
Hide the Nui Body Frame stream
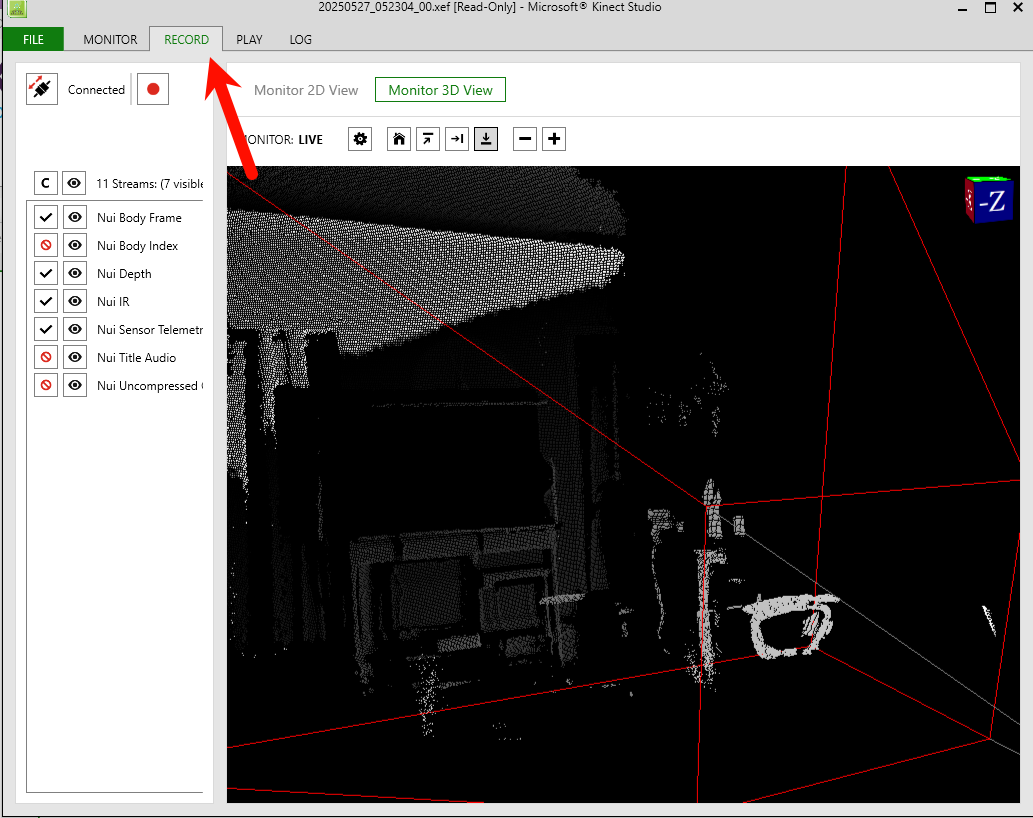click(x=75, y=217)
